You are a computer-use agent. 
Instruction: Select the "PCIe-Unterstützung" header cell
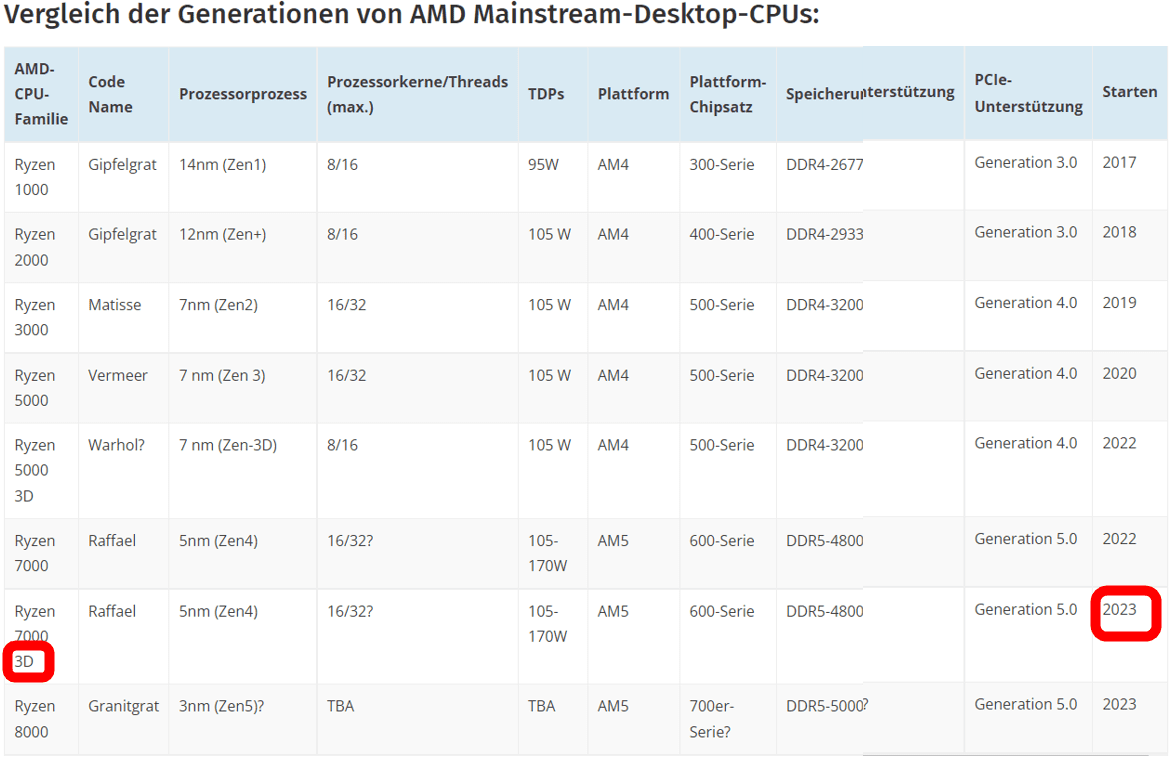pos(1028,93)
